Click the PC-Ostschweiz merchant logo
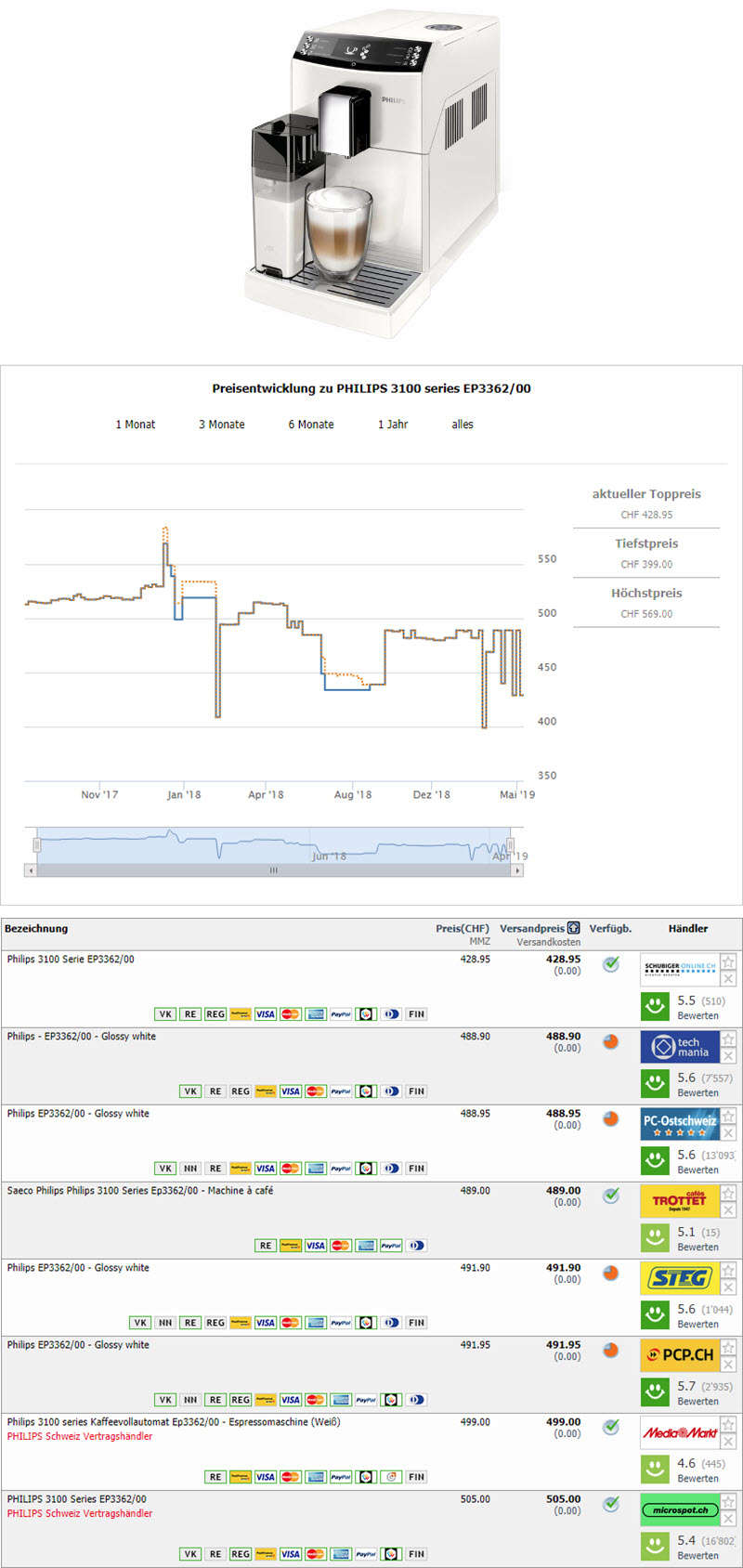This screenshot has width=743, height=1568. [680, 1124]
